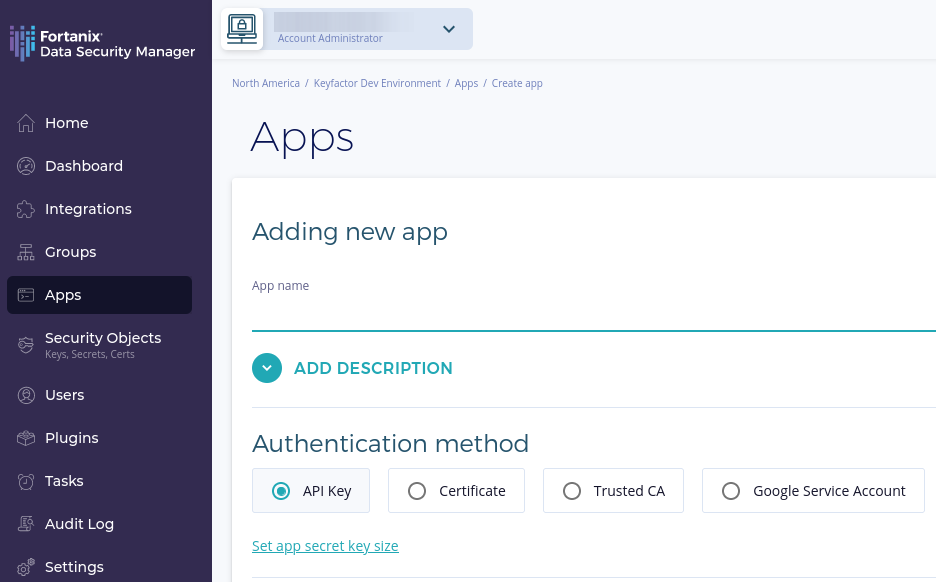Click the Home icon in sidebar
The width and height of the screenshot is (936, 582).
point(26,123)
